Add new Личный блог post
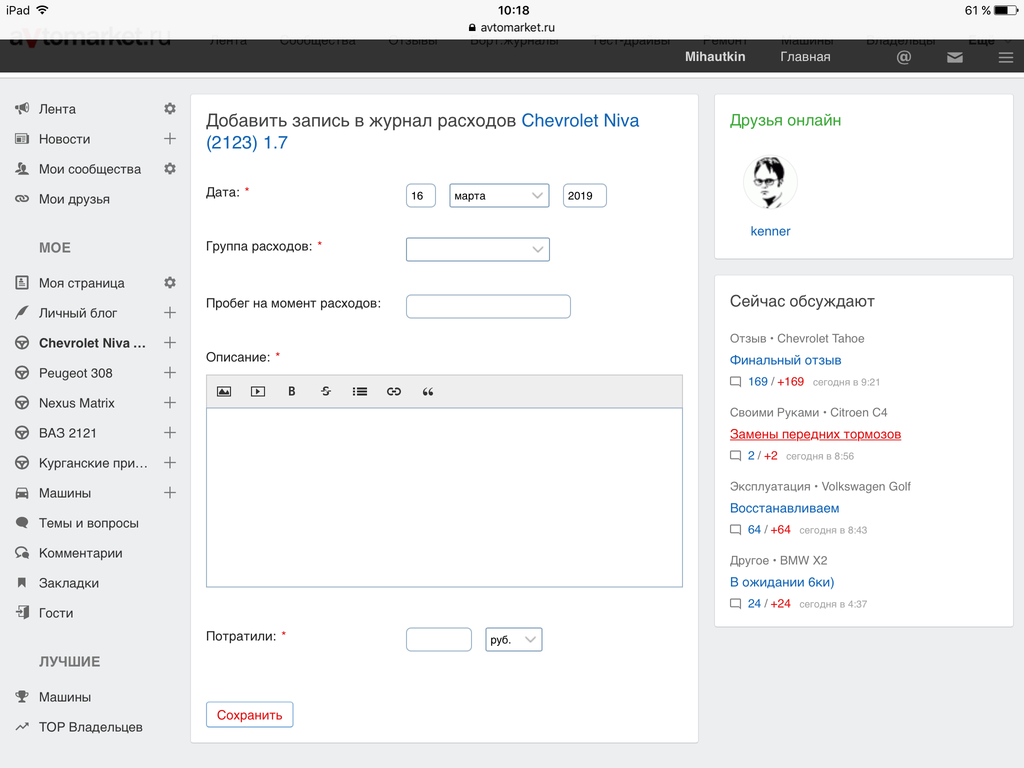The width and height of the screenshot is (1024, 768). [170, 313]
